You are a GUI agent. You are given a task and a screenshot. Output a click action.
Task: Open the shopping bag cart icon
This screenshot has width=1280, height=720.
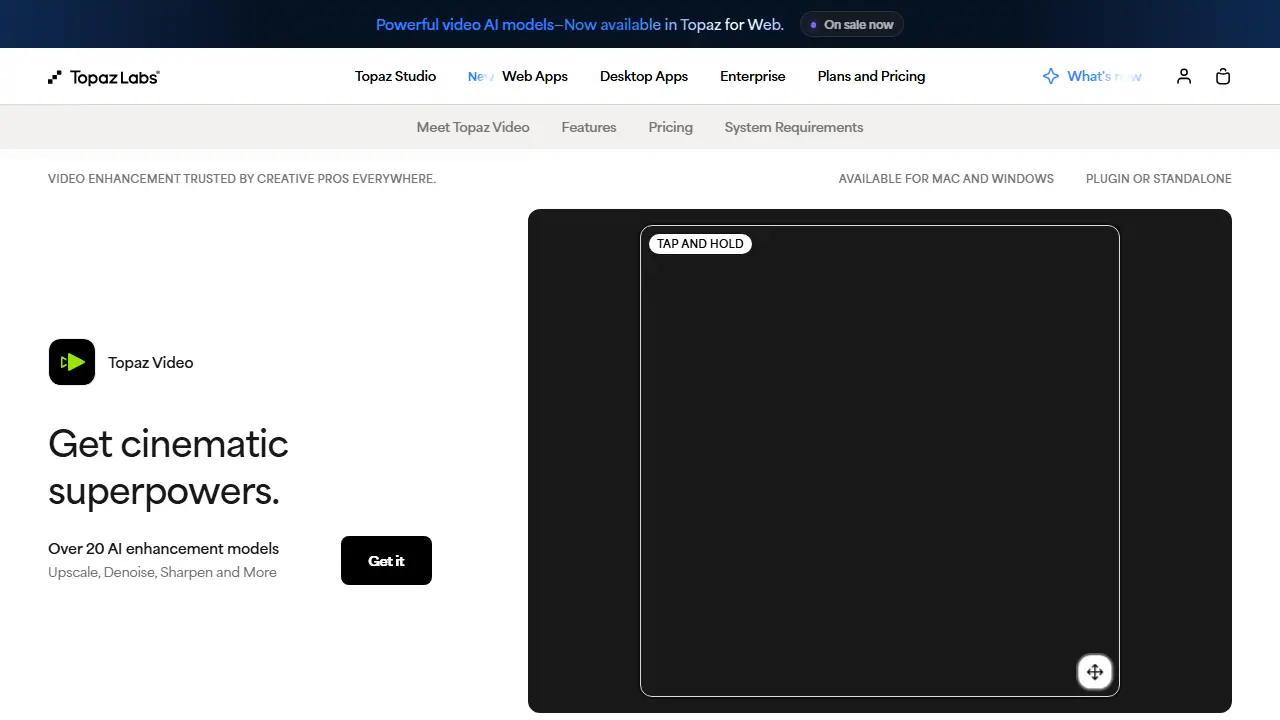1223,76
